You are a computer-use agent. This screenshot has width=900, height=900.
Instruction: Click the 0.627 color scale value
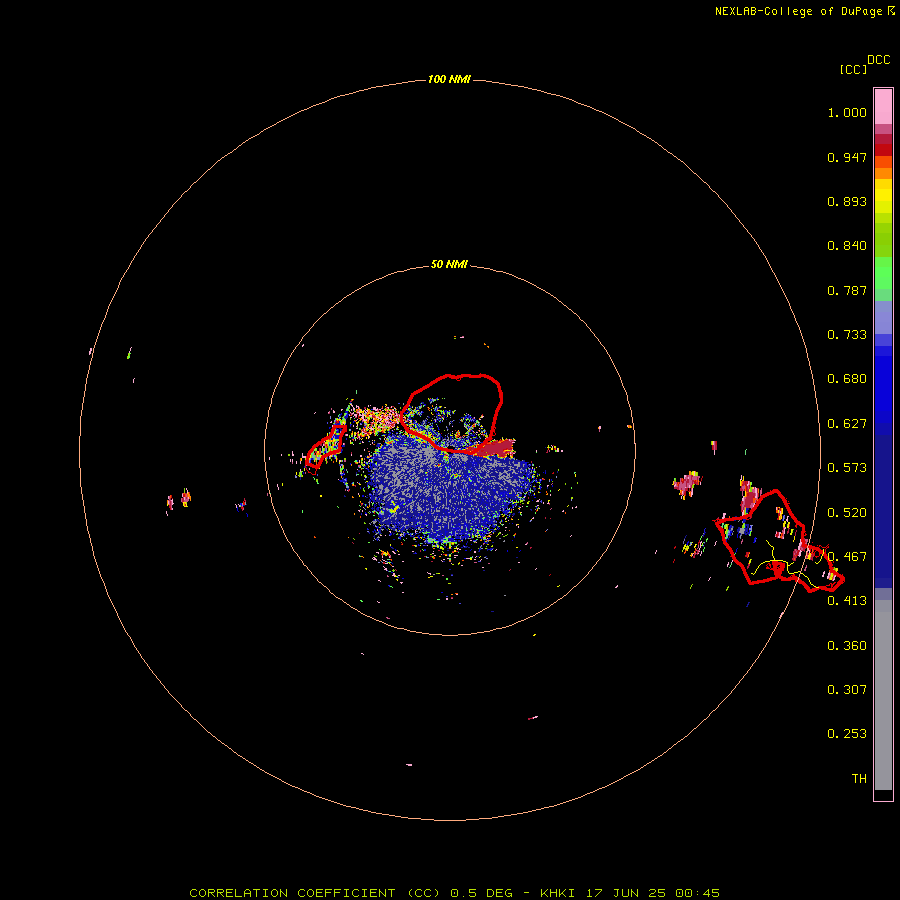847,424
